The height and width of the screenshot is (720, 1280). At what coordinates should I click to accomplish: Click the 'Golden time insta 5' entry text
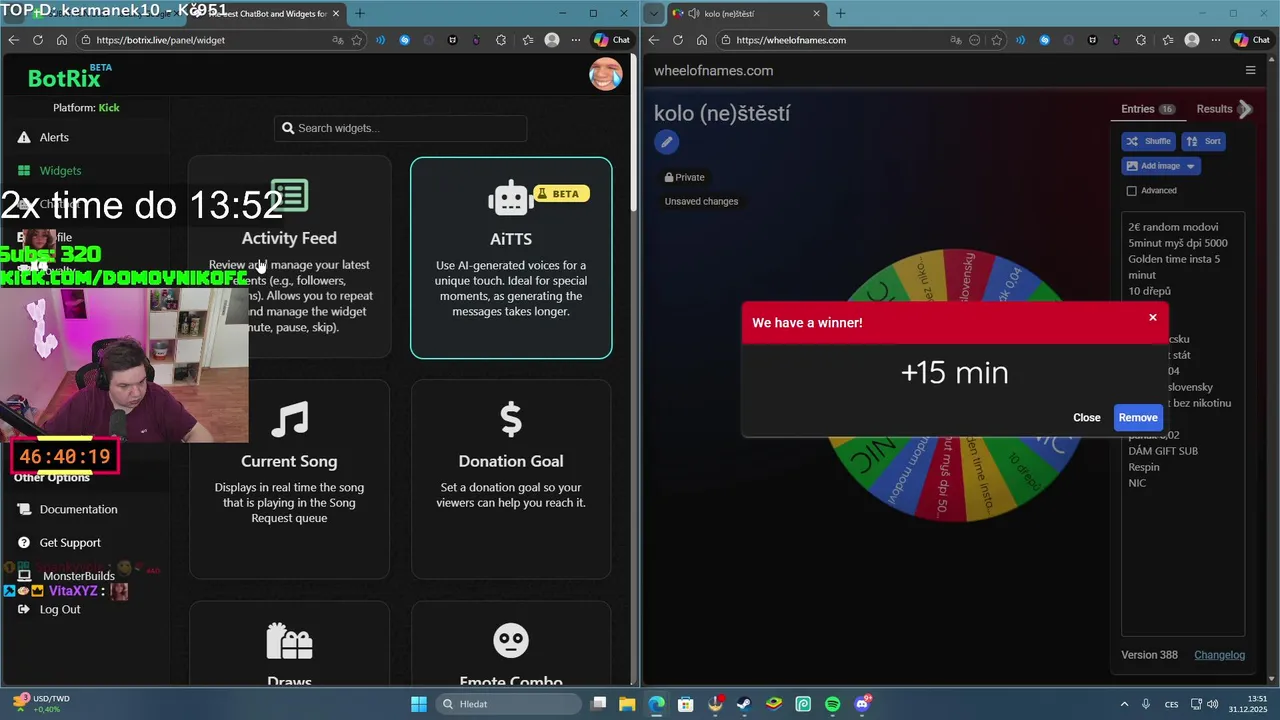[1174, 259]
